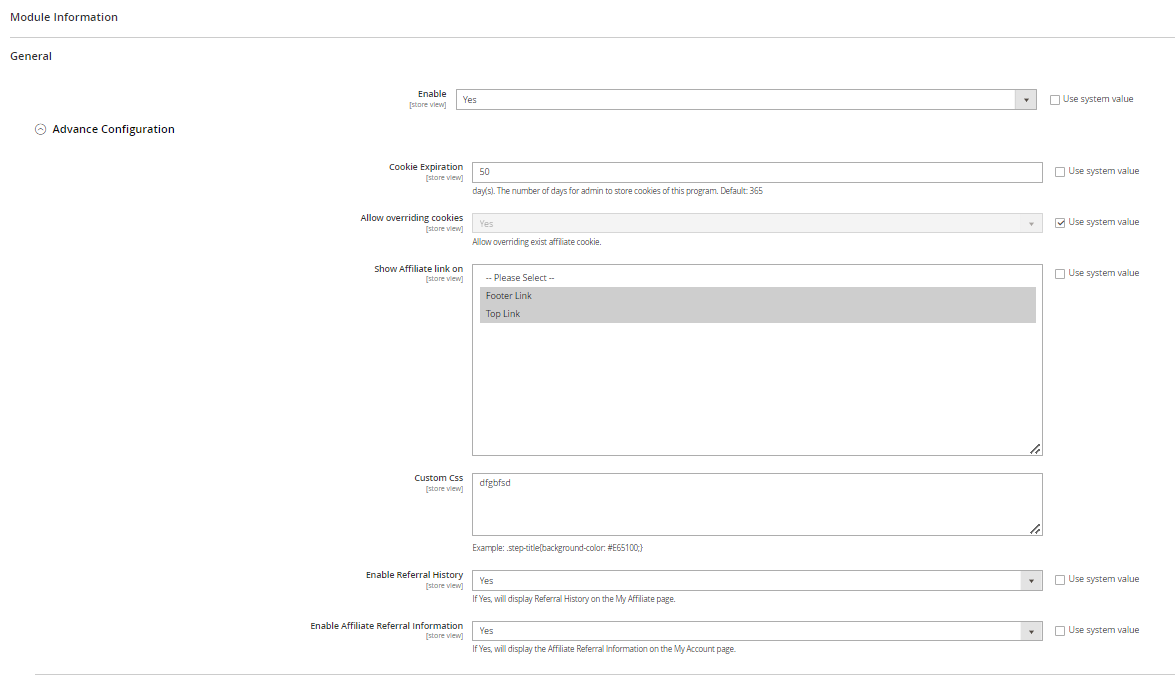Viewport: 1175px width, 677px height.
Task: Click the Enable Referral History dropdown arrow
Action: [1031, 581]
